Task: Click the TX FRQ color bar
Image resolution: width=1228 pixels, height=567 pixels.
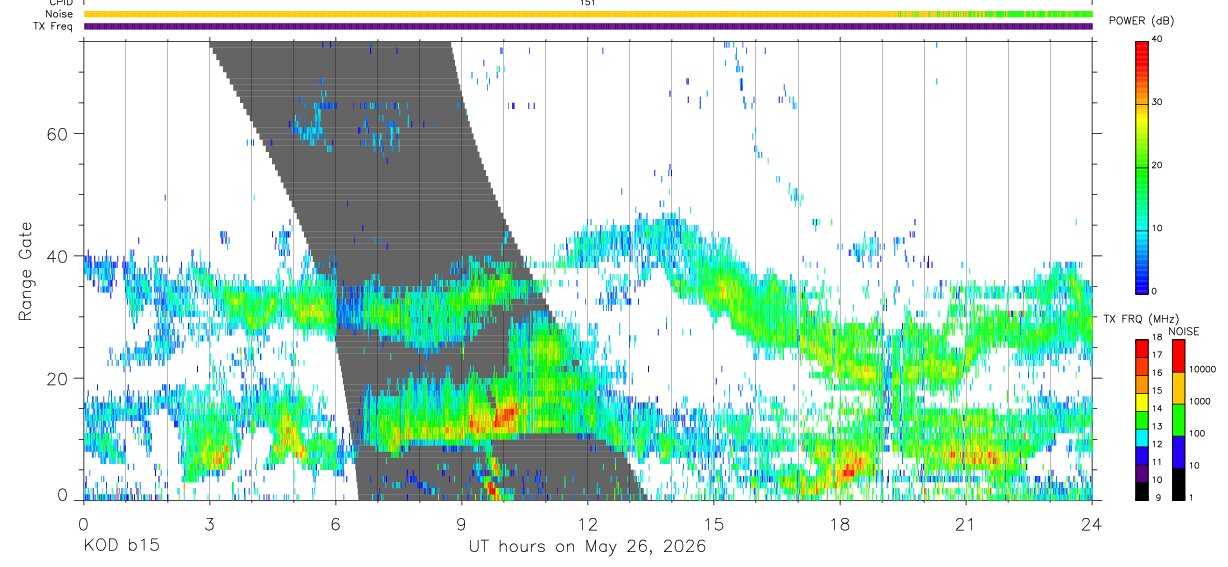Action: click(x=1142, y=419)
